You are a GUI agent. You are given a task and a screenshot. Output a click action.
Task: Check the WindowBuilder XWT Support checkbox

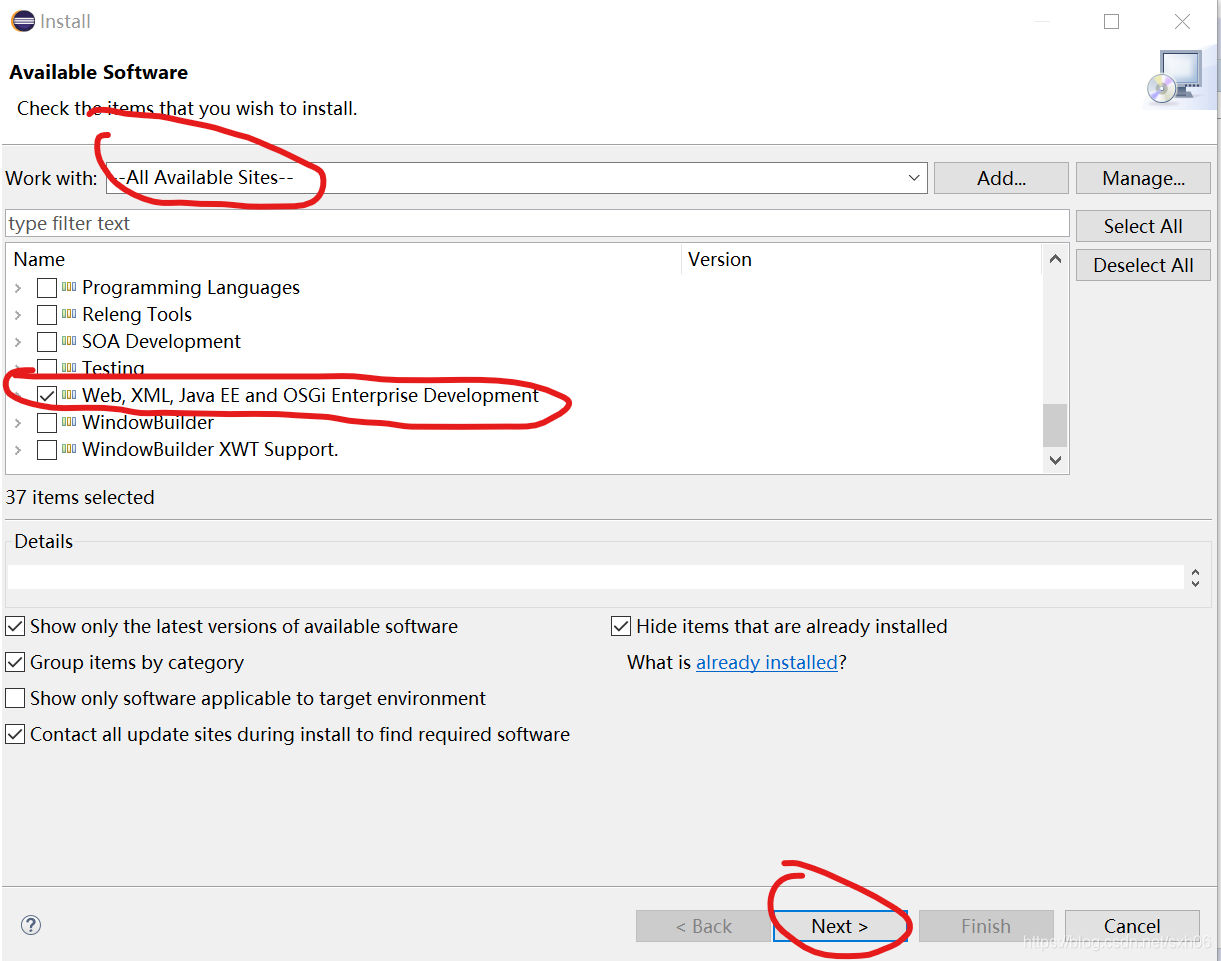point(47,450)
